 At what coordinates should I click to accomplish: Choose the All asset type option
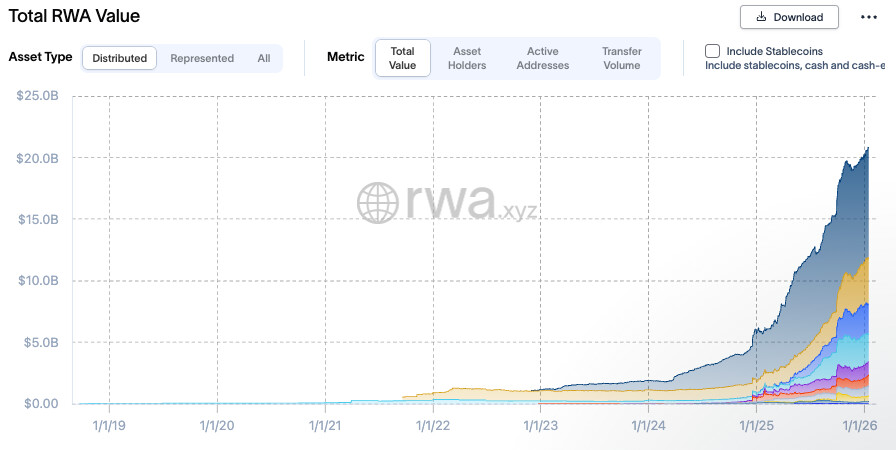coord(264,58)
